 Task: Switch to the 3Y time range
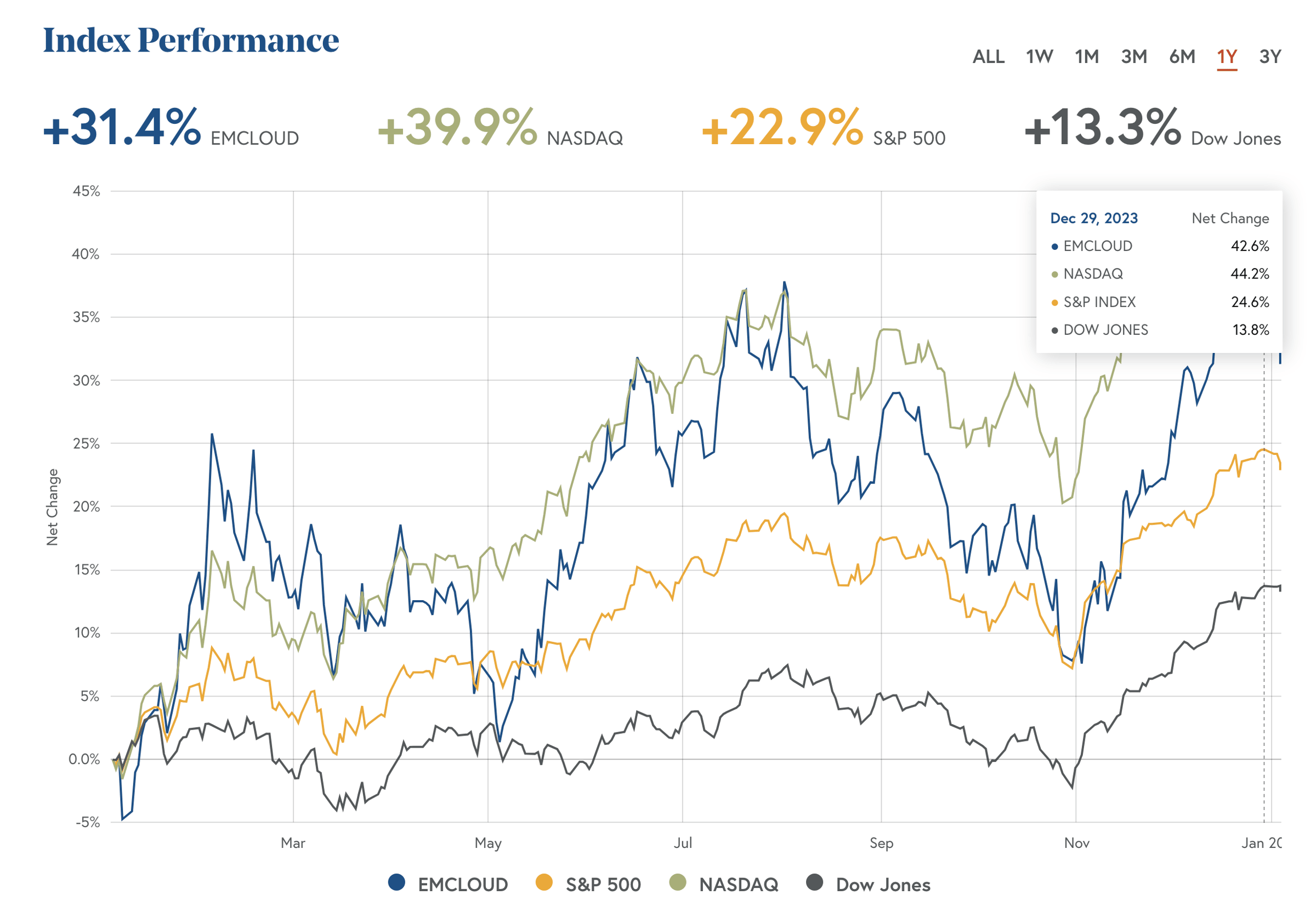pyautogui.click(x=1270, y=56)
